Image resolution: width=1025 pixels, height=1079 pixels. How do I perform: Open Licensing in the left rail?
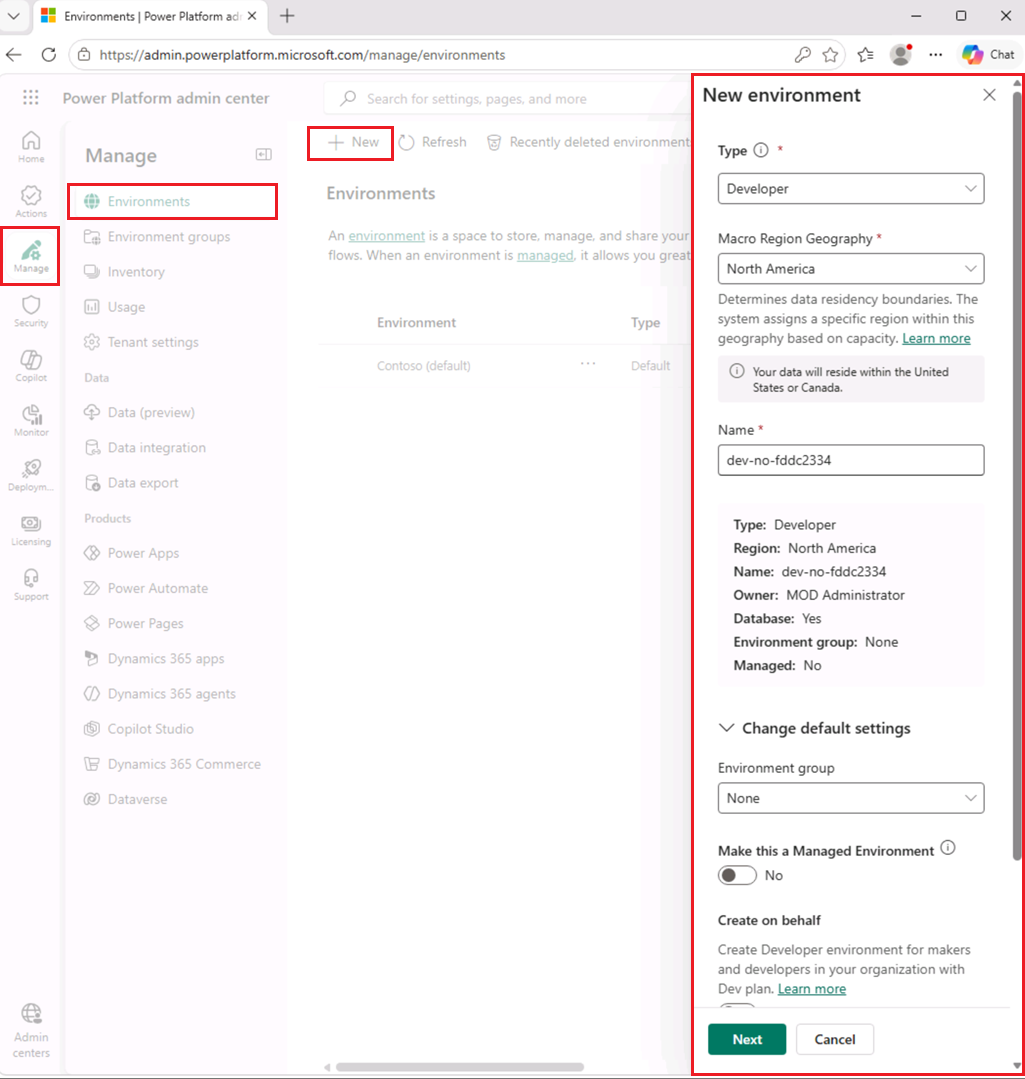pyautogui.click(x=31, y=530)
